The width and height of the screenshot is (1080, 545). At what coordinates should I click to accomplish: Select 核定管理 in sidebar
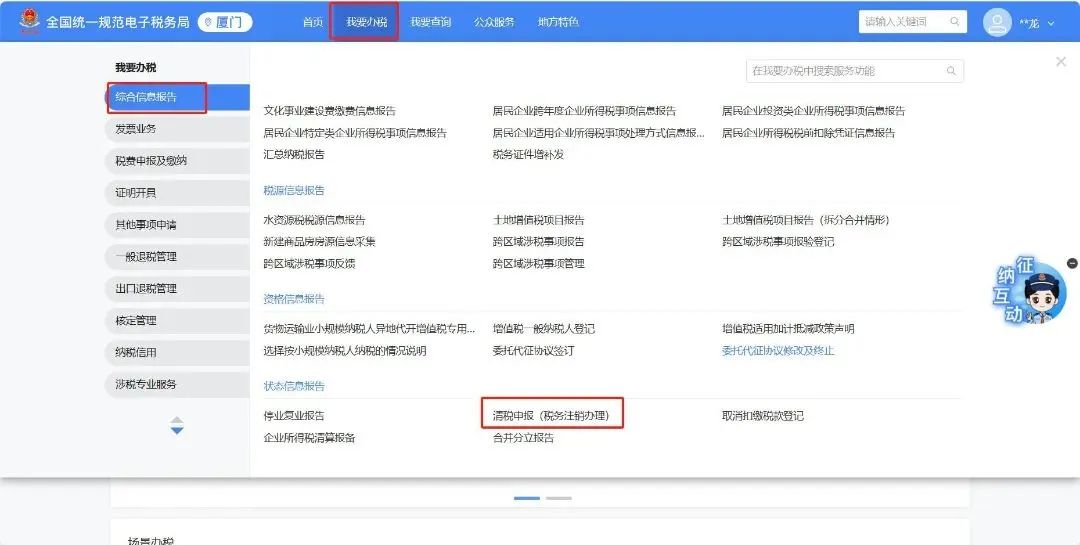click(178, 320)
